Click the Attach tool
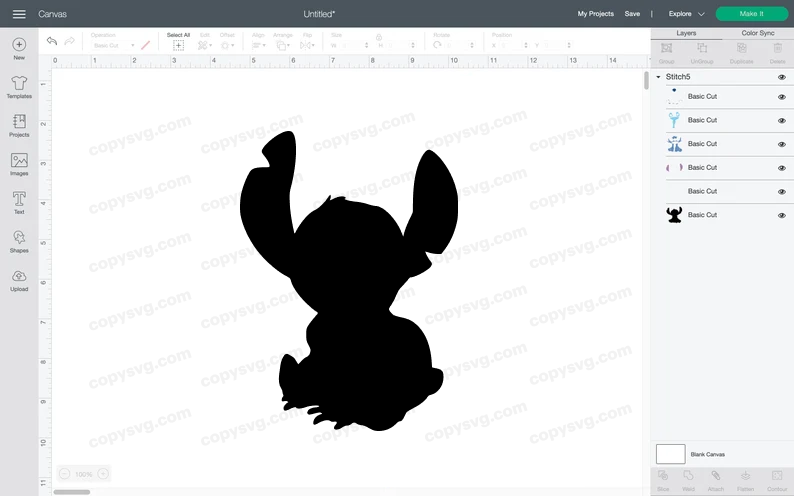 pyautogui.click(x=716, y=481)
